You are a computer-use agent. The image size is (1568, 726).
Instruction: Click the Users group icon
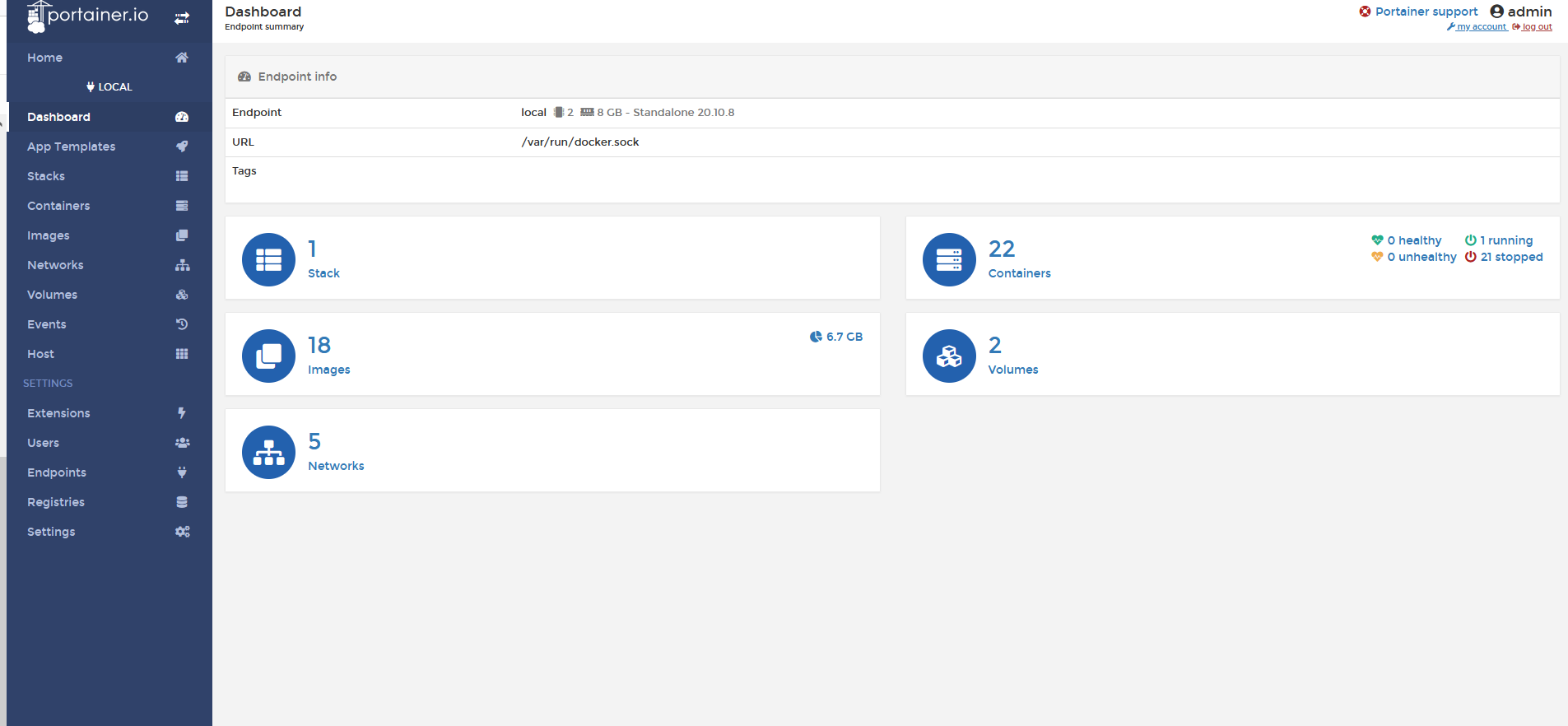pos(182,443)
